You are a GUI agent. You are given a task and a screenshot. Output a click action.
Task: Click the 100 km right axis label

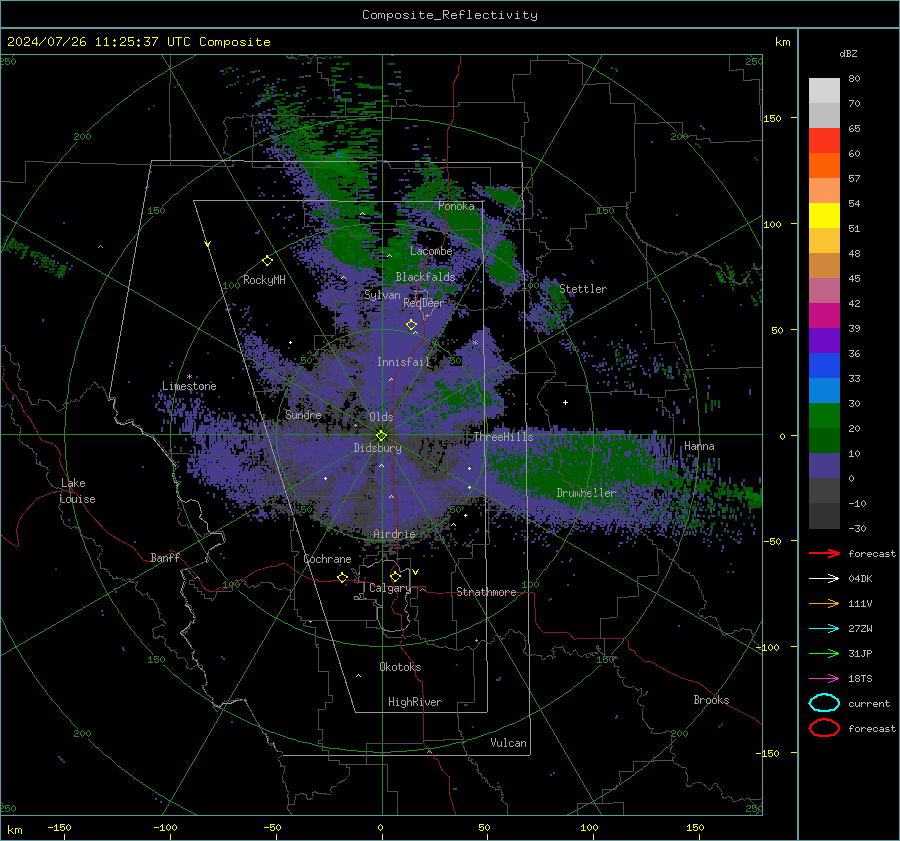[x=772, y=224]
